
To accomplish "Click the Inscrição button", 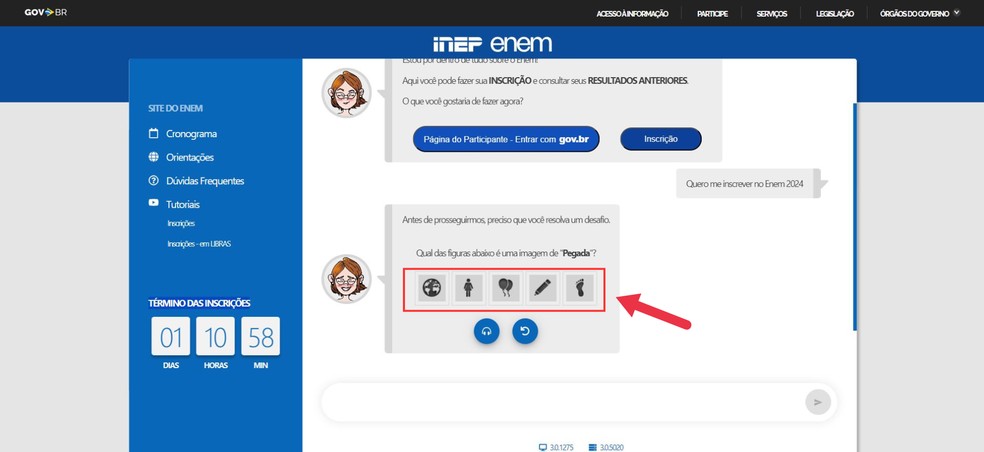I will pyautogui.click(x=661, y=139).
